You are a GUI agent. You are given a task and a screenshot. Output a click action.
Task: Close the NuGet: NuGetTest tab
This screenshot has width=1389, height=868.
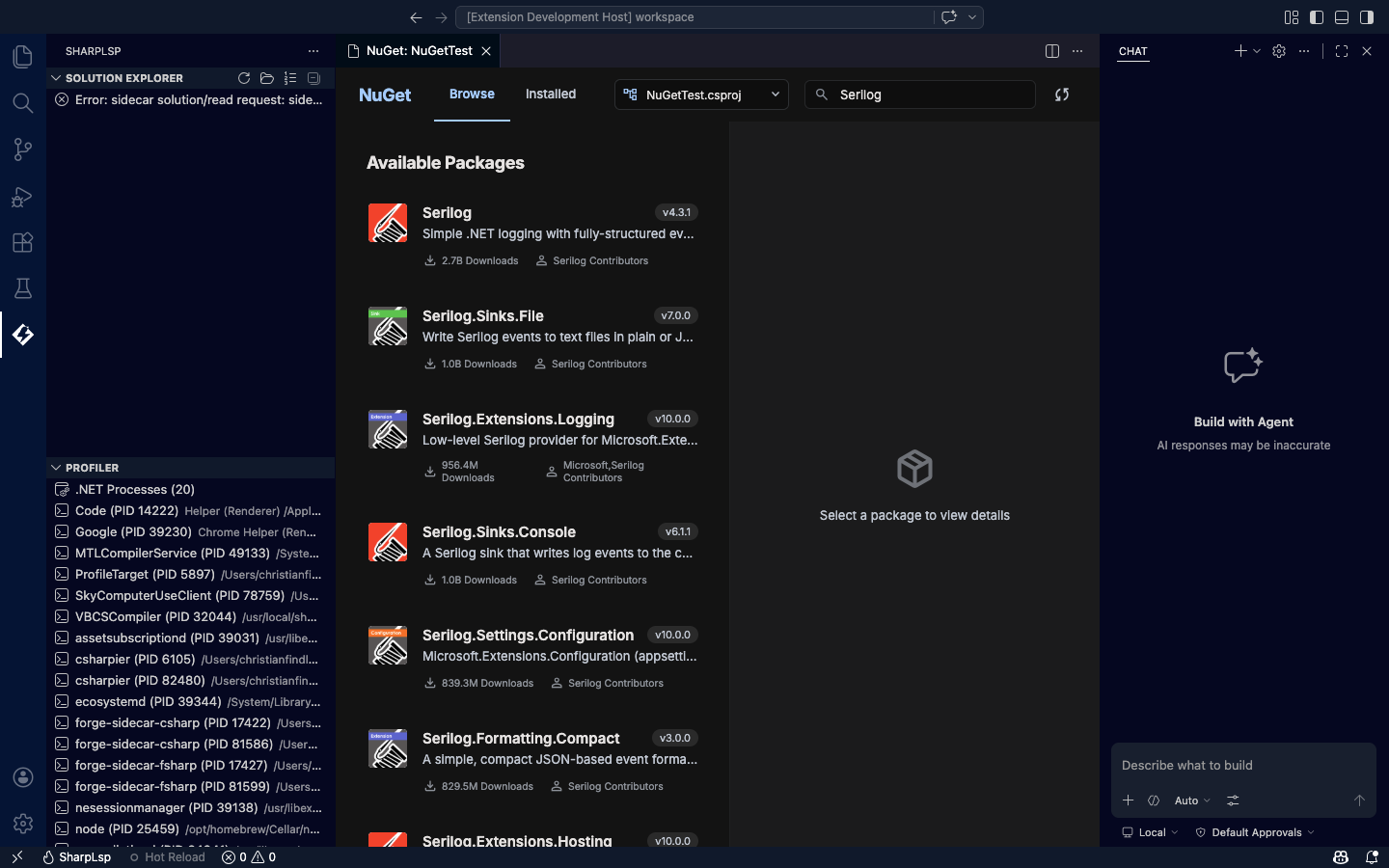coord(486,51)
